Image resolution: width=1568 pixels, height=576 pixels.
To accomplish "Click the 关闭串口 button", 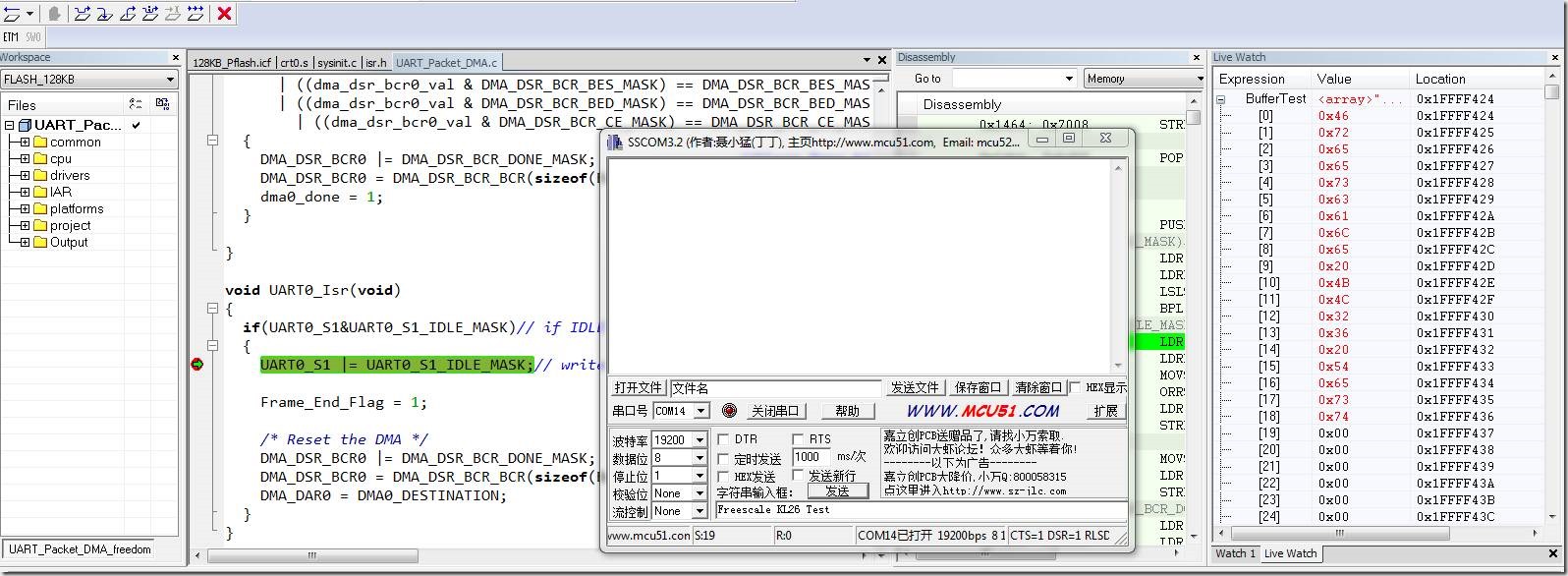I will pyautogui.click(x=775, y=411).
